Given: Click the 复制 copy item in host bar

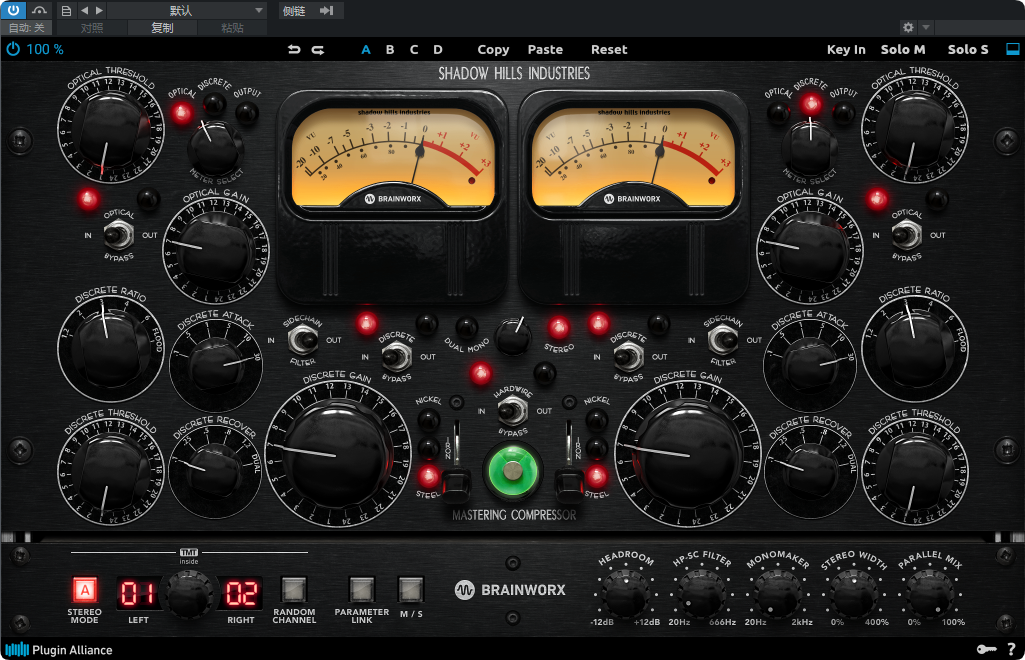Looking at the screenshot, I should [162, 28].
